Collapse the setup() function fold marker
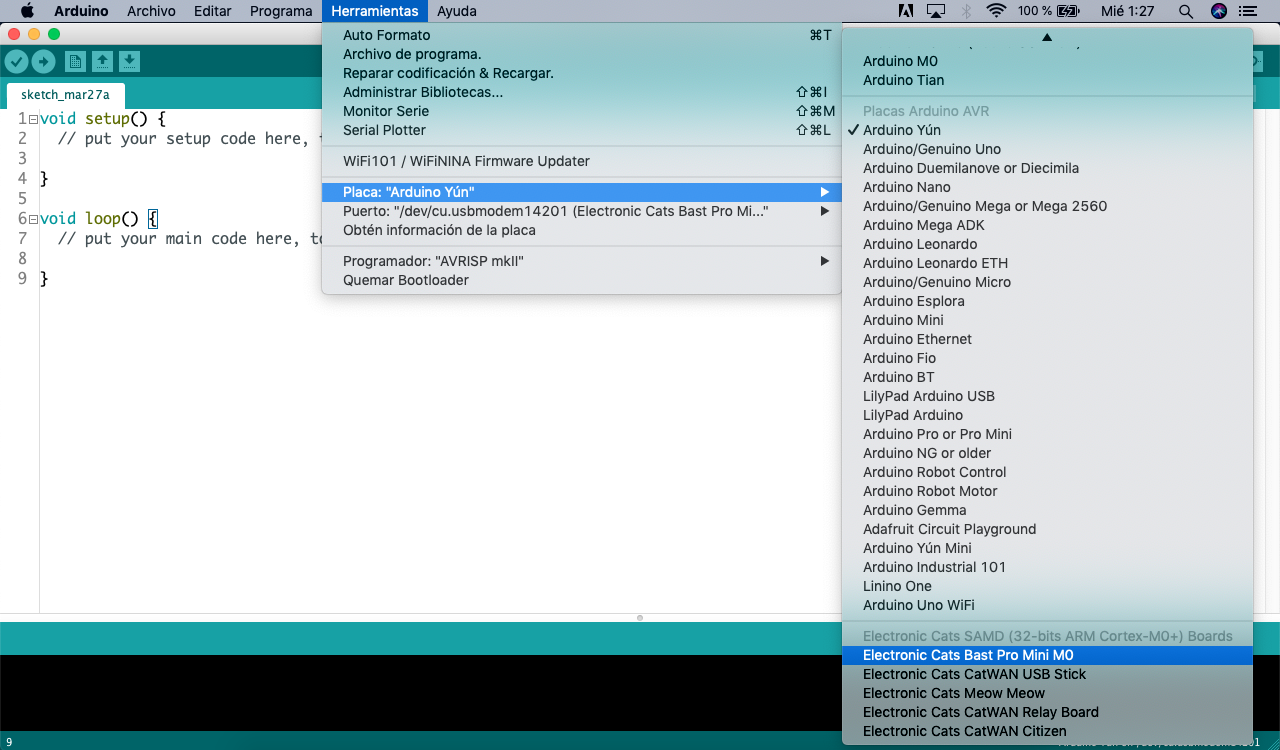This screenshot has width=1280, height=750. point(33,119)
